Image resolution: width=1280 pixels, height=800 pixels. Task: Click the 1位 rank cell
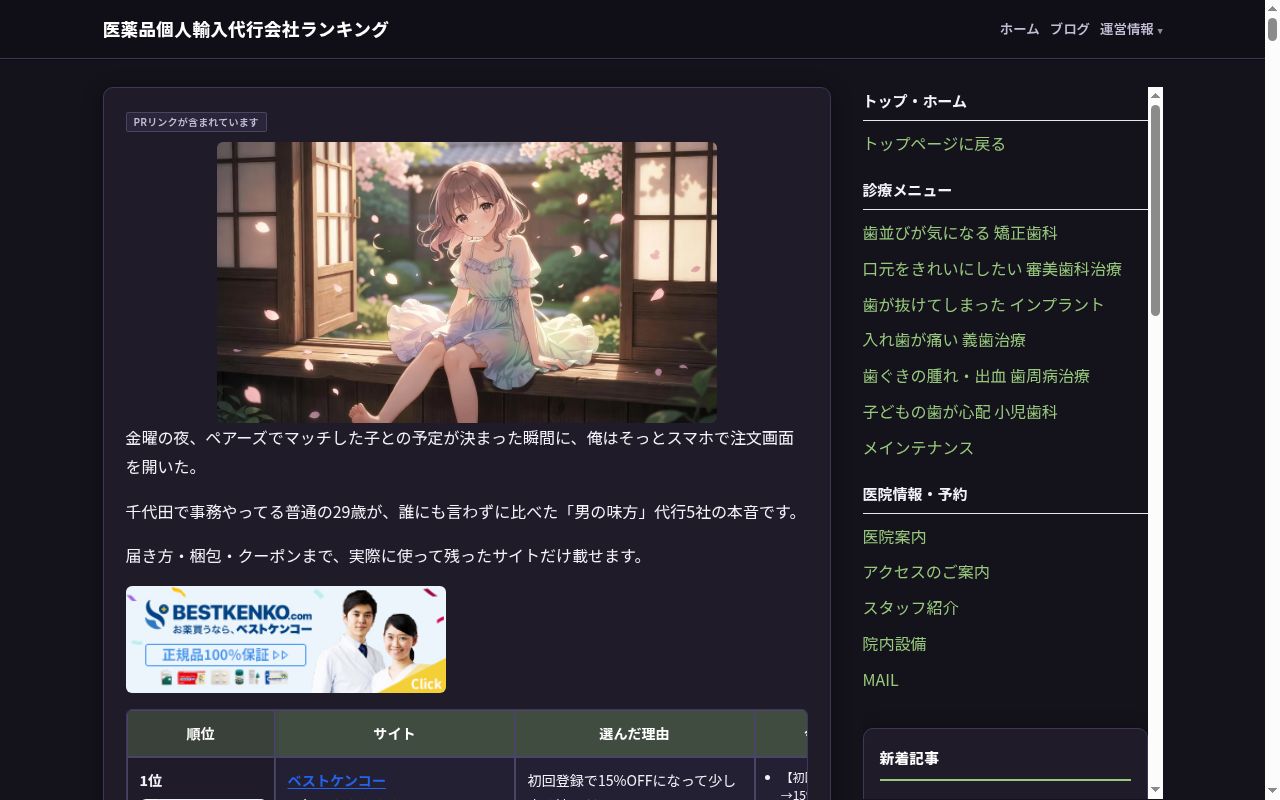201,780
